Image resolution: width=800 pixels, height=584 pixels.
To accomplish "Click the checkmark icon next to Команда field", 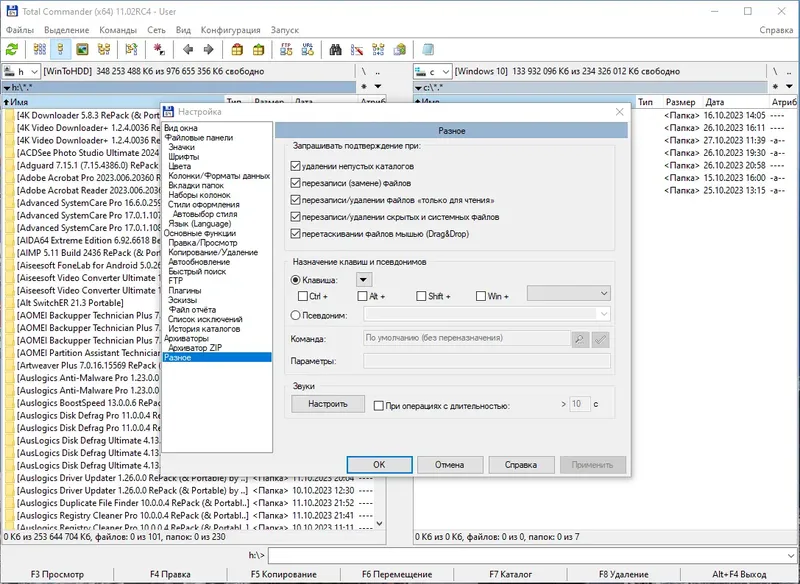I will (601, 339).
